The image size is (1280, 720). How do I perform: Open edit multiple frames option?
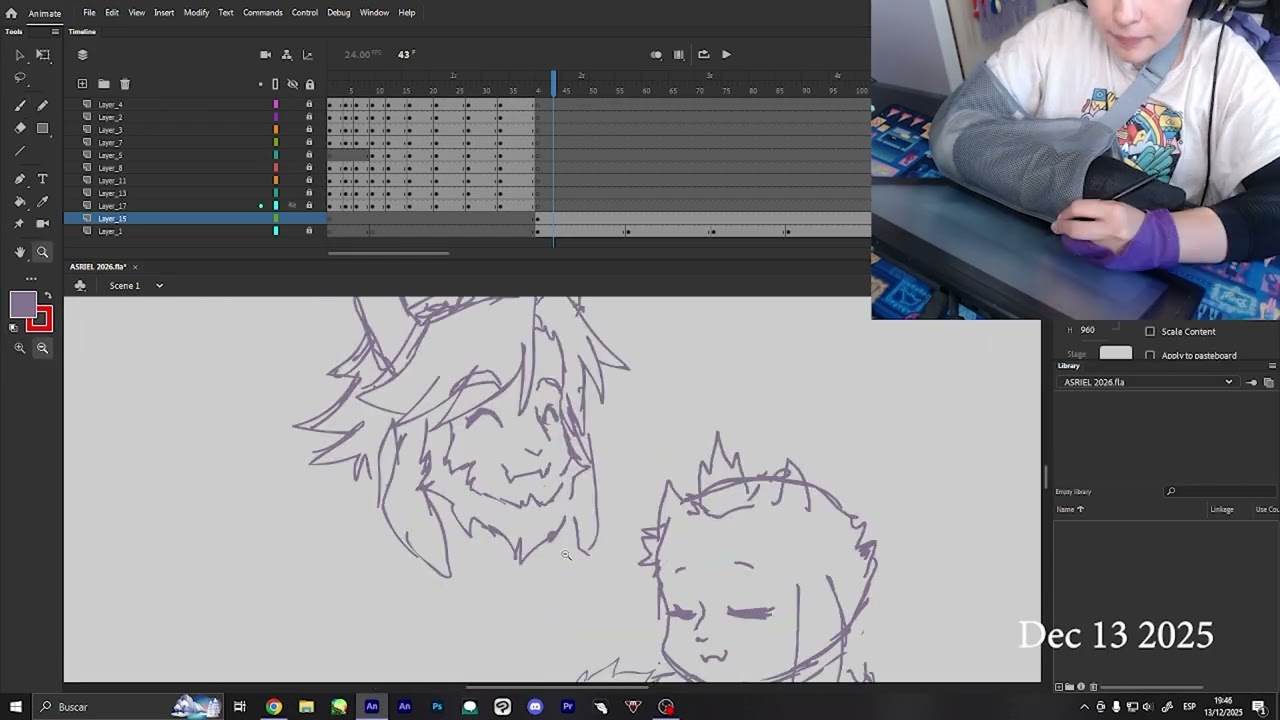coord(679,55)
